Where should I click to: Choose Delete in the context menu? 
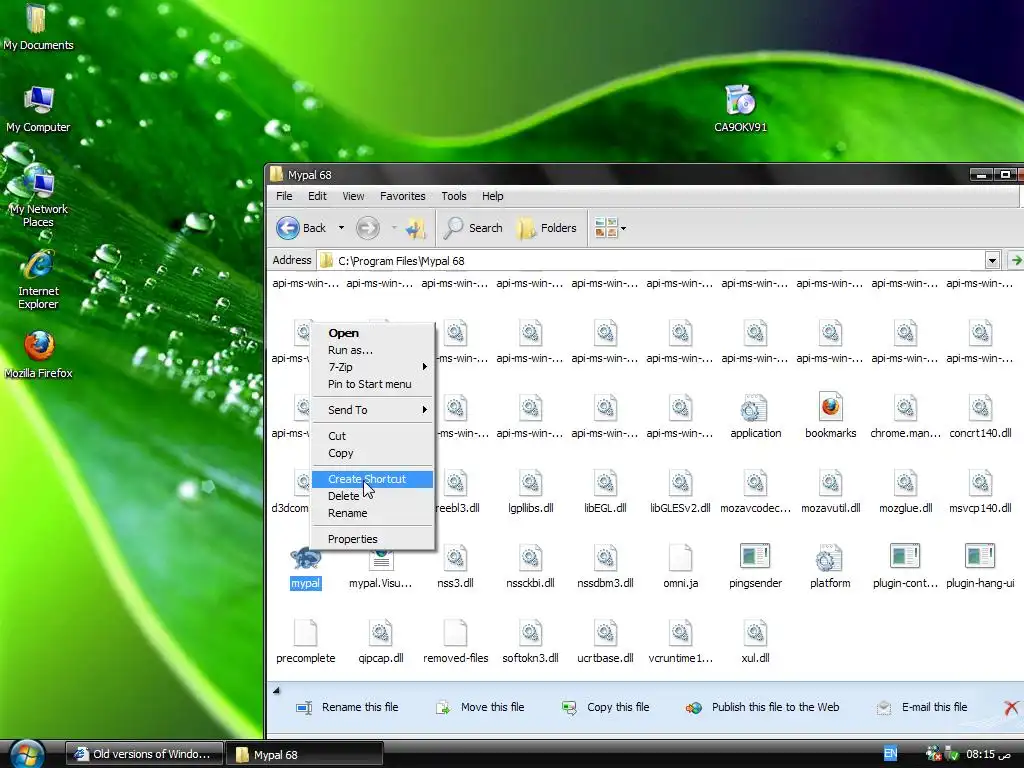(372, 496)
